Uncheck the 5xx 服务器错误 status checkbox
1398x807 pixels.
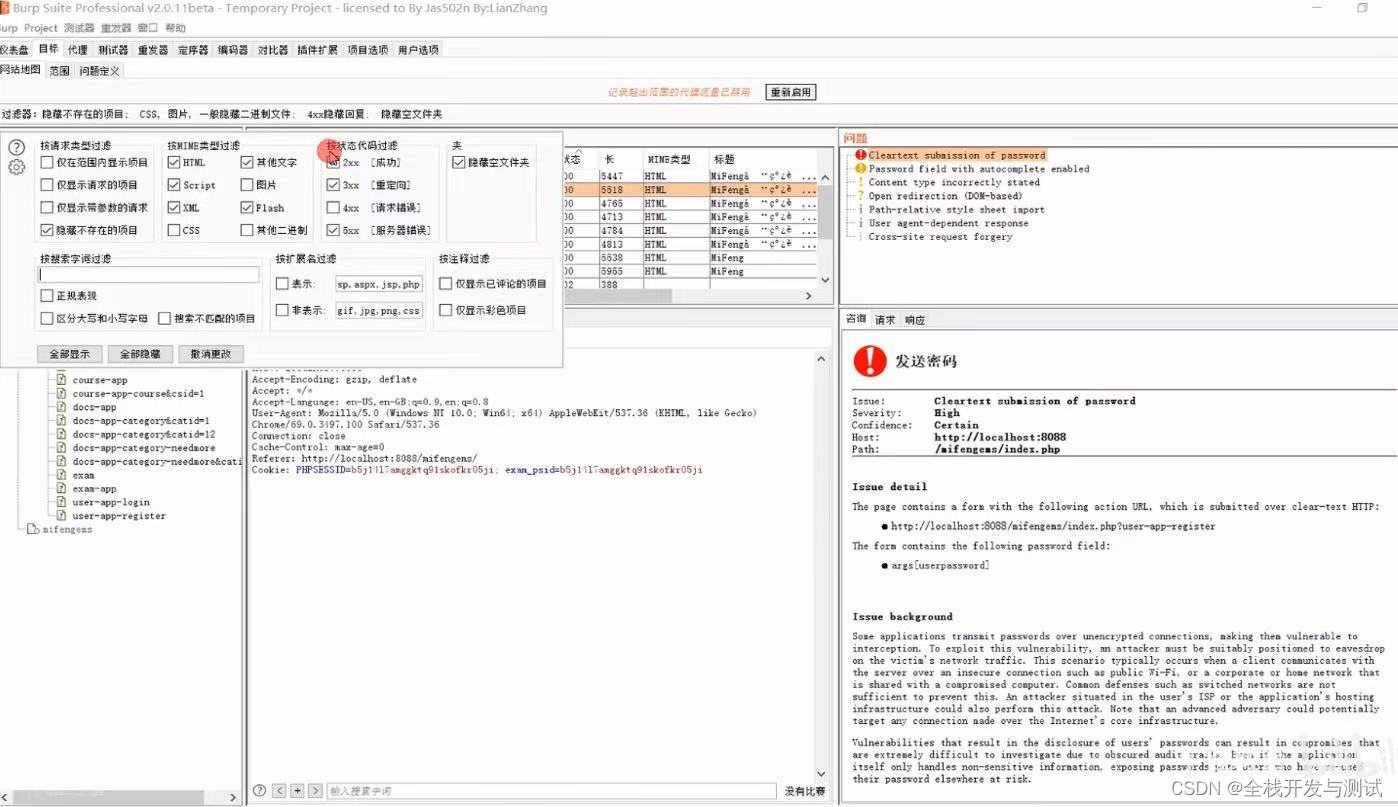tap(333, 230)
